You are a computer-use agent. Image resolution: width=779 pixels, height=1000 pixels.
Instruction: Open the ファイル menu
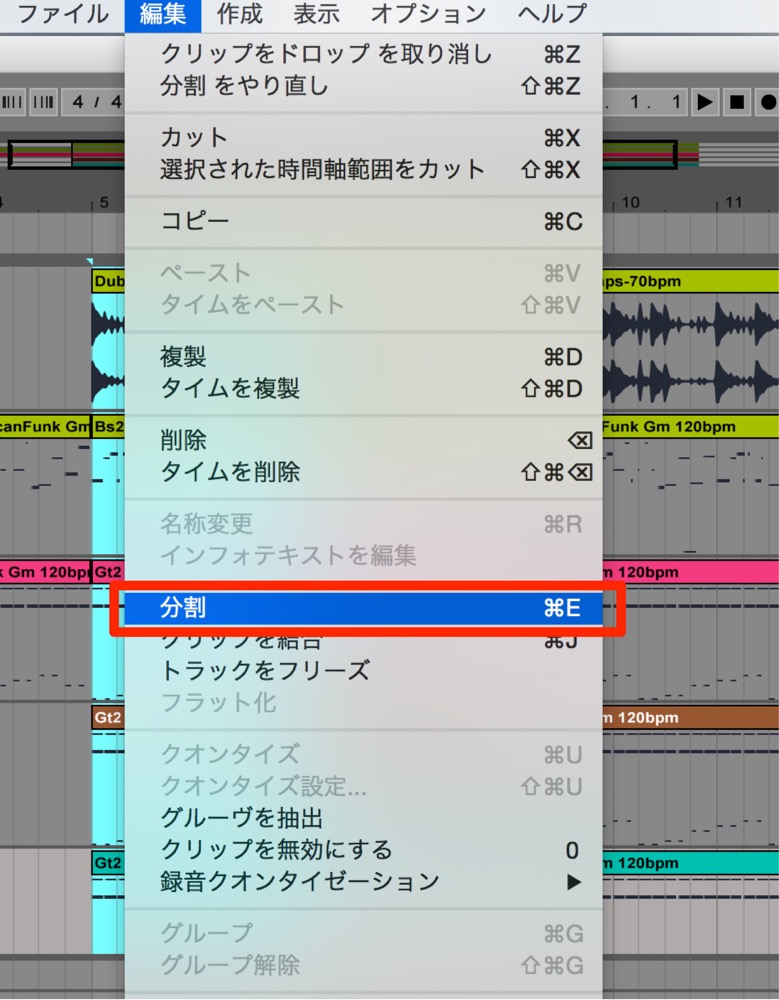pyautogui.click(x=63, y=14)
